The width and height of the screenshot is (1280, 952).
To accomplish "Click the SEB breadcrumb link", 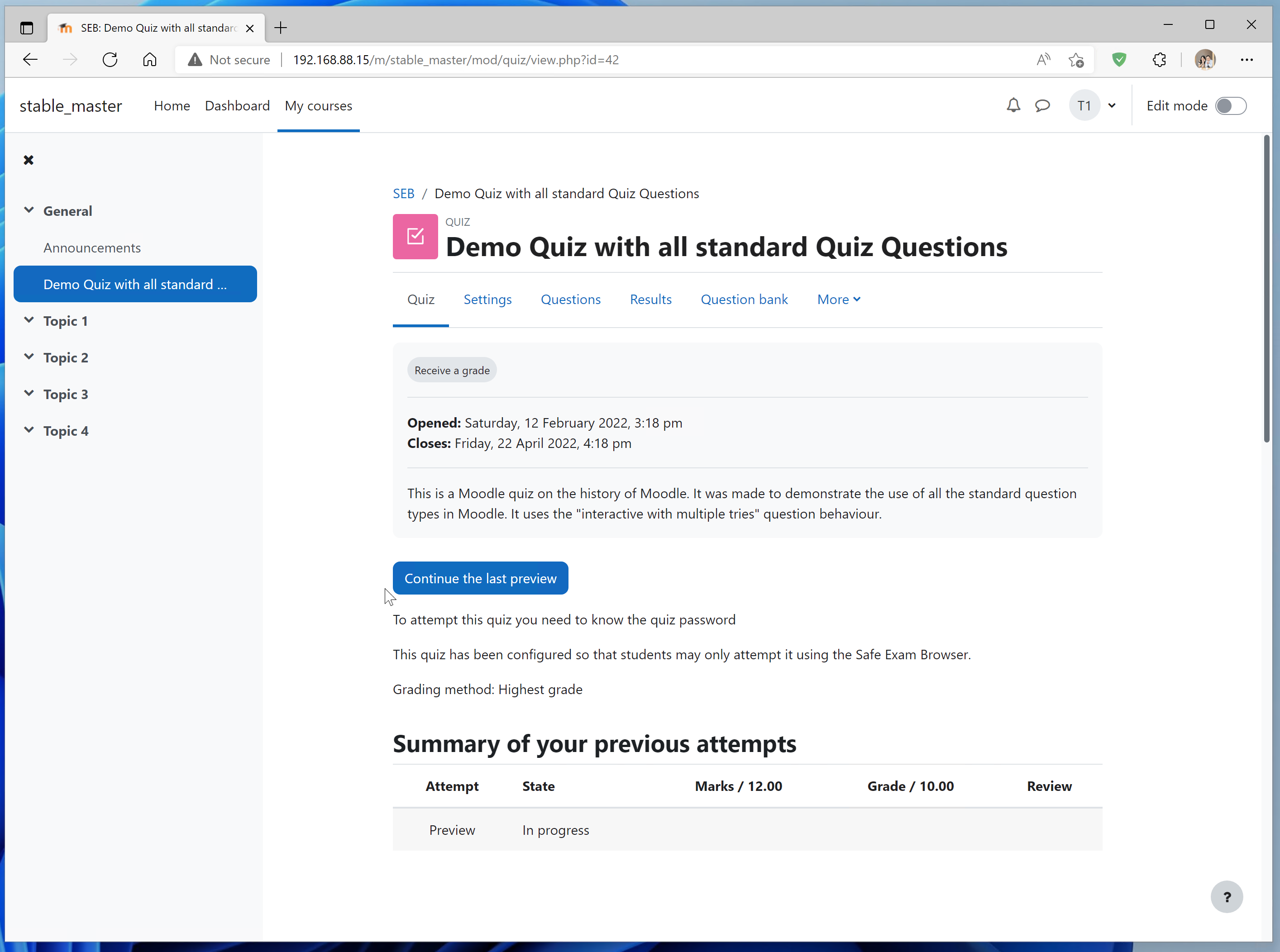I will point(403,194).
